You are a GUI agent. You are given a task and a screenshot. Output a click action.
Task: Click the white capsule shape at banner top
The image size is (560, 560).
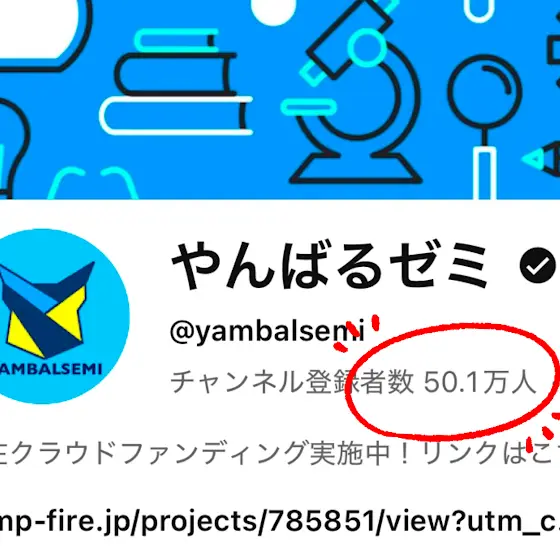click(273, 12)
